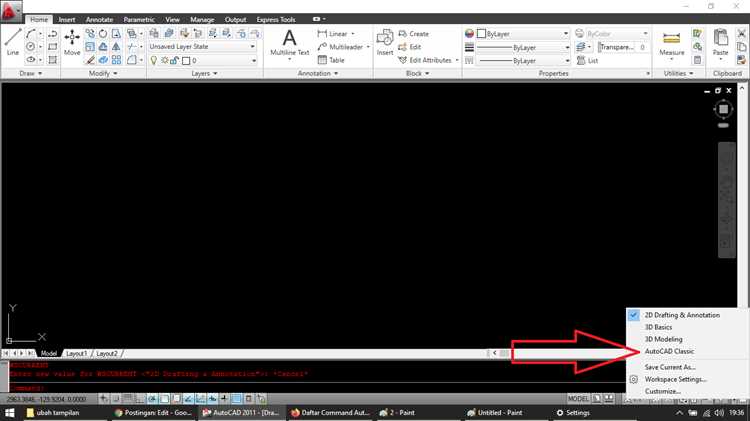Expand the Layers panel
750x421 pixels.
(x=204, y=74)
